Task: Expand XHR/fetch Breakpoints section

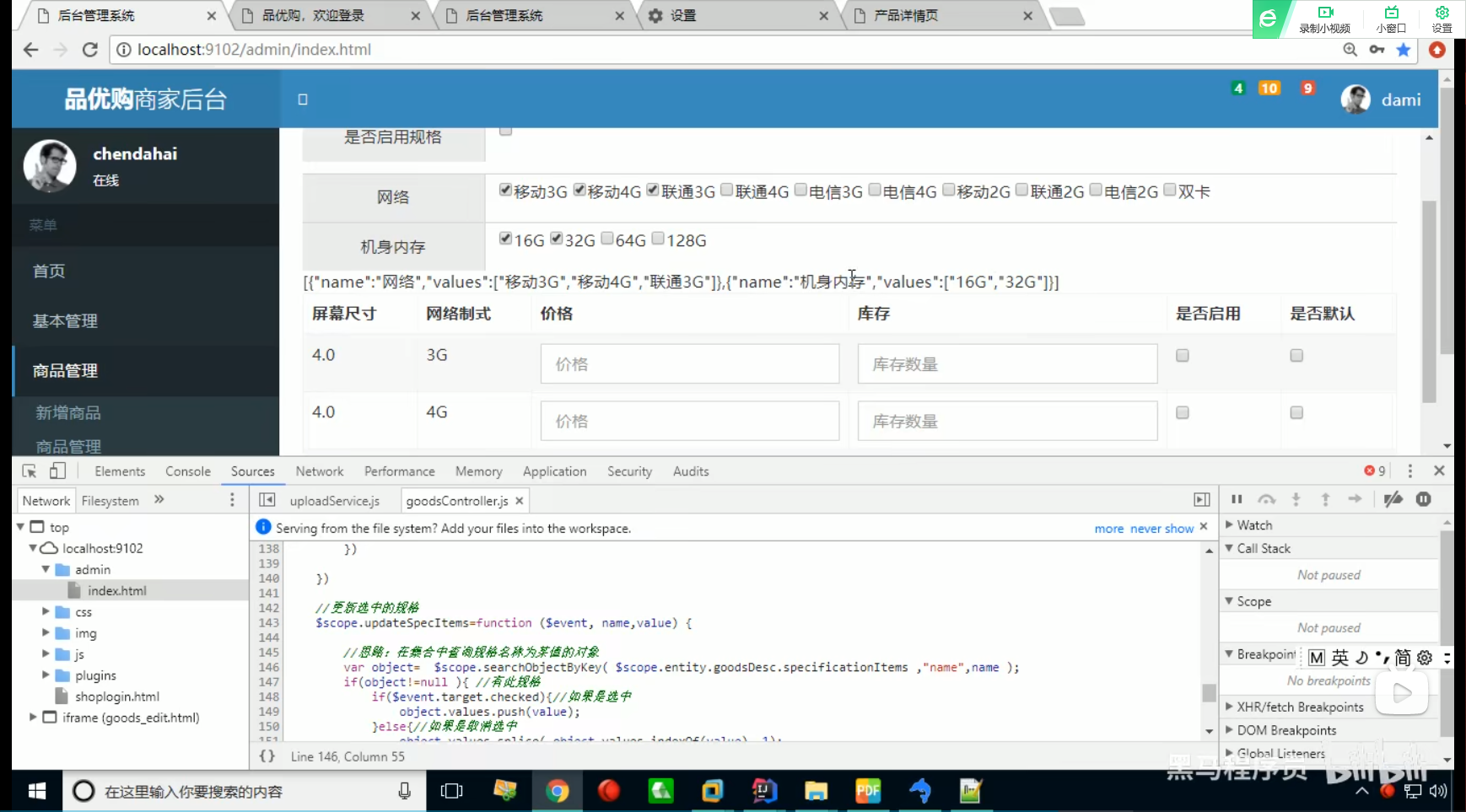Action: tap(1229, 707)
